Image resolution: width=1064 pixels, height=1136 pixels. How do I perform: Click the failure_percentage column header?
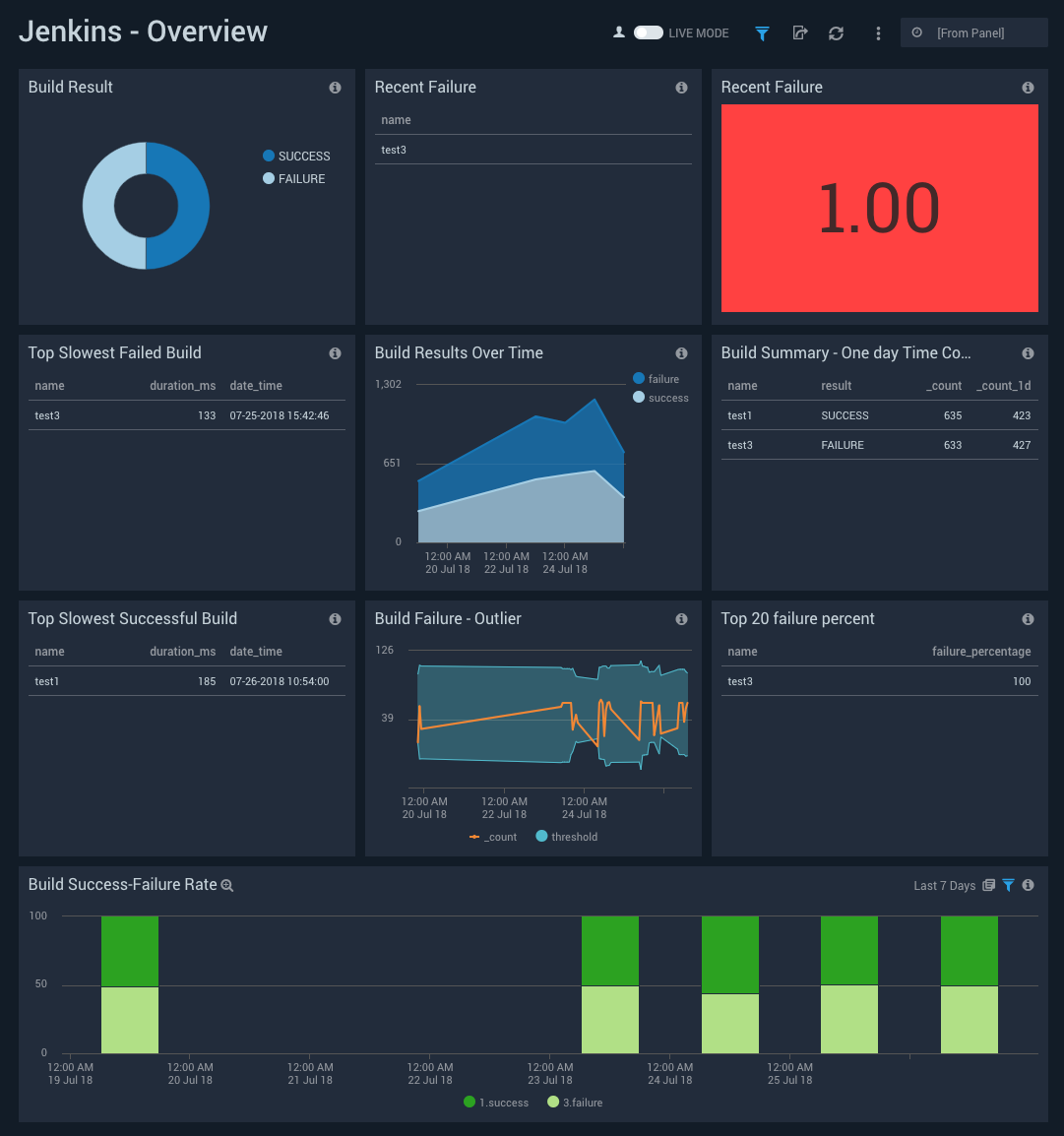click(980, 652)
